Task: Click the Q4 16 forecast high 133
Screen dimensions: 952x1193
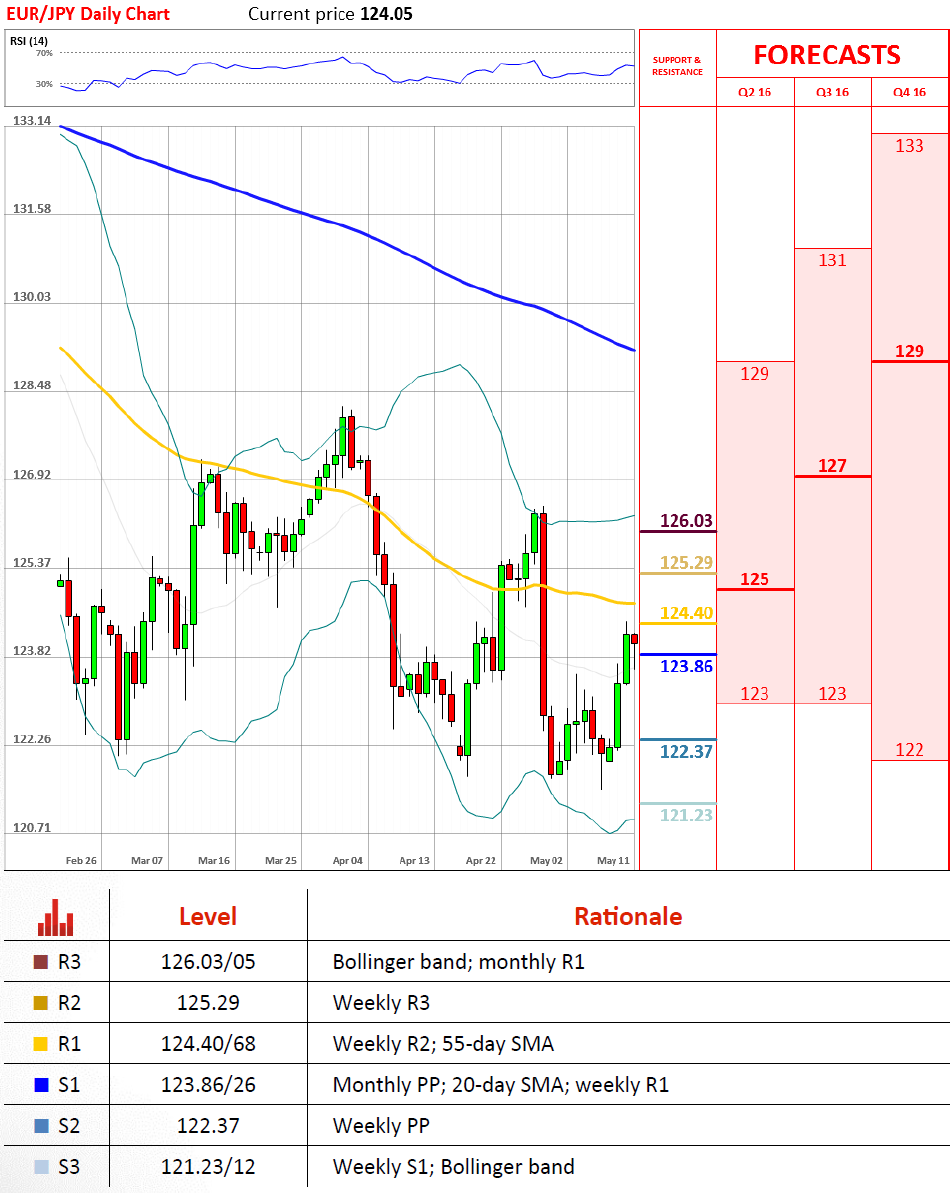Action: point(909,146)
